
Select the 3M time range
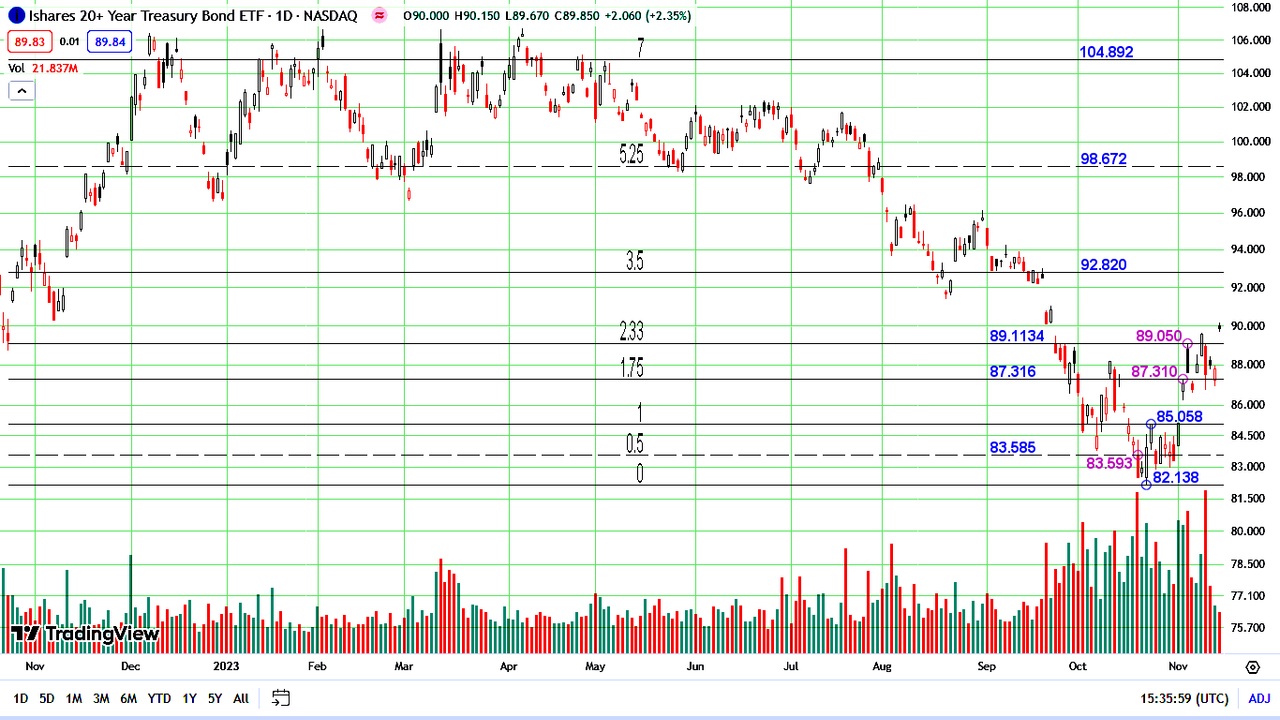pyautogui.click(x=101, y=698)
